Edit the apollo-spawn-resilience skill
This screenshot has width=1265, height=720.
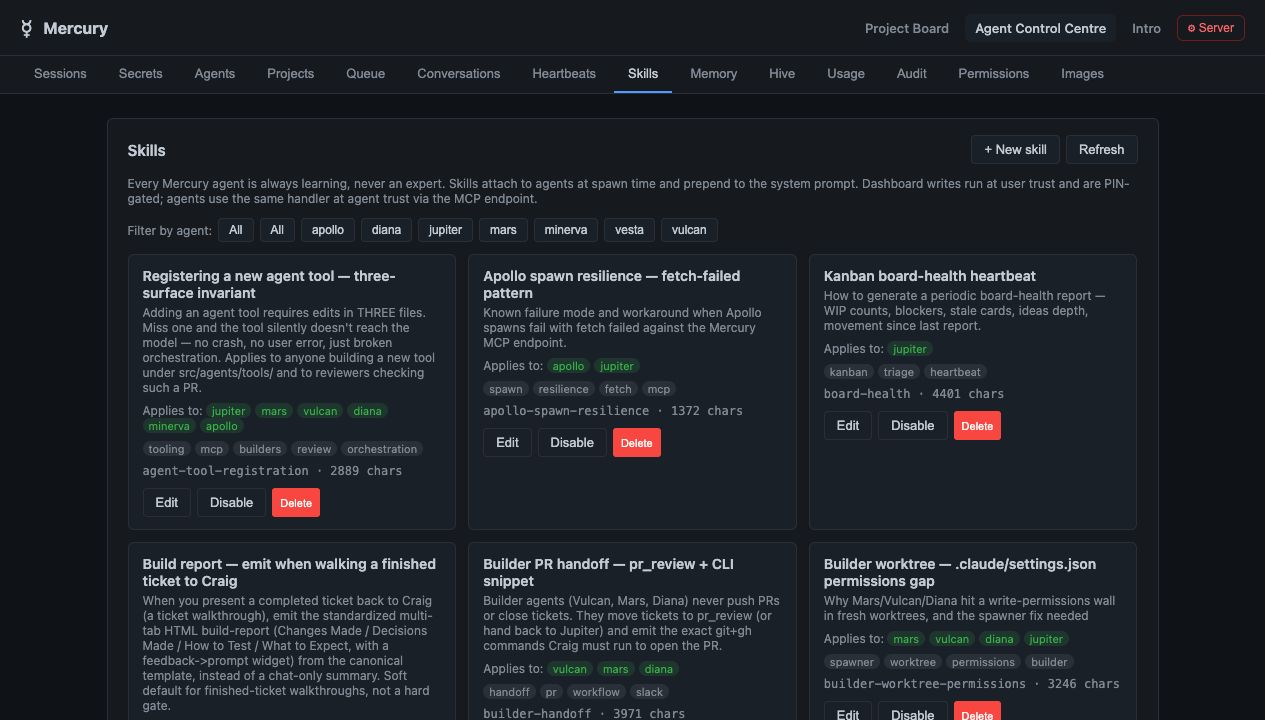(507, 443)
